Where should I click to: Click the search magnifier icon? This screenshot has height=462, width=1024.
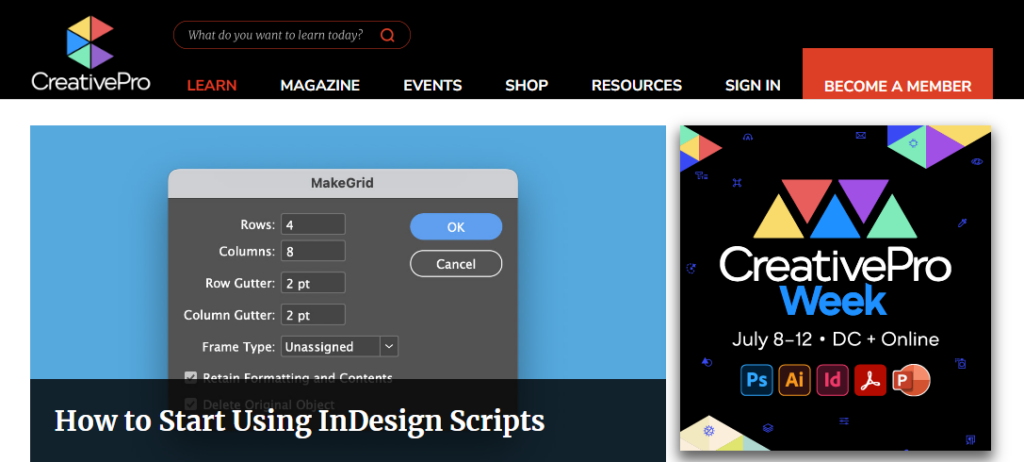[387, 36]
